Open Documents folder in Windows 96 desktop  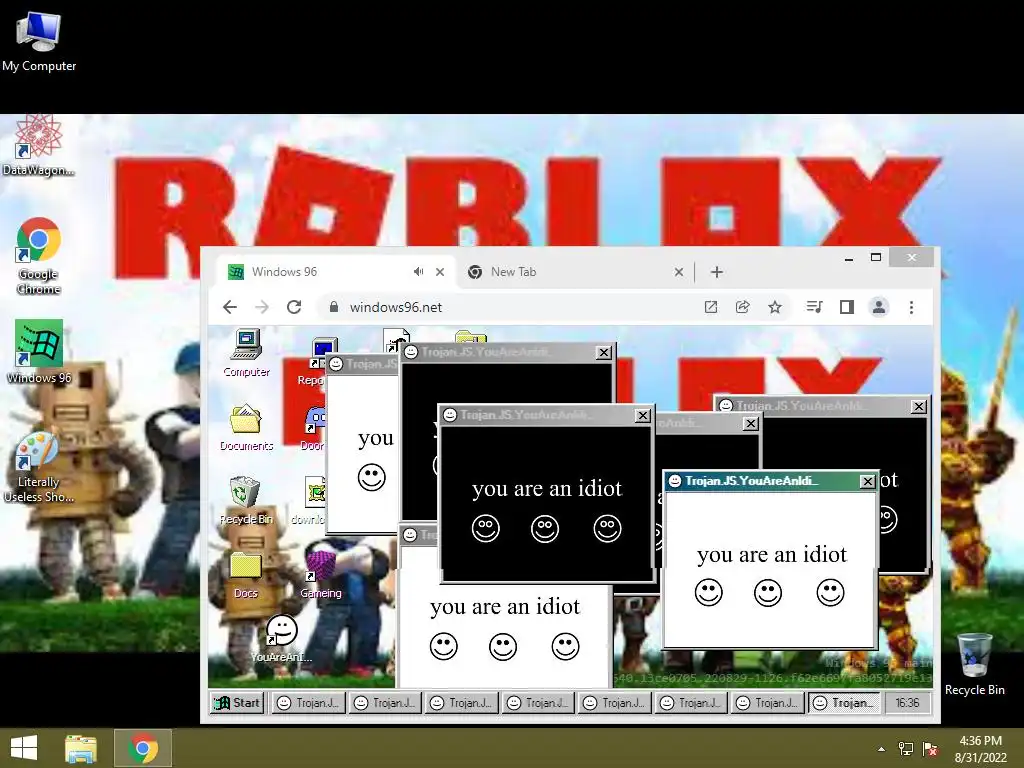coord(246,428)
